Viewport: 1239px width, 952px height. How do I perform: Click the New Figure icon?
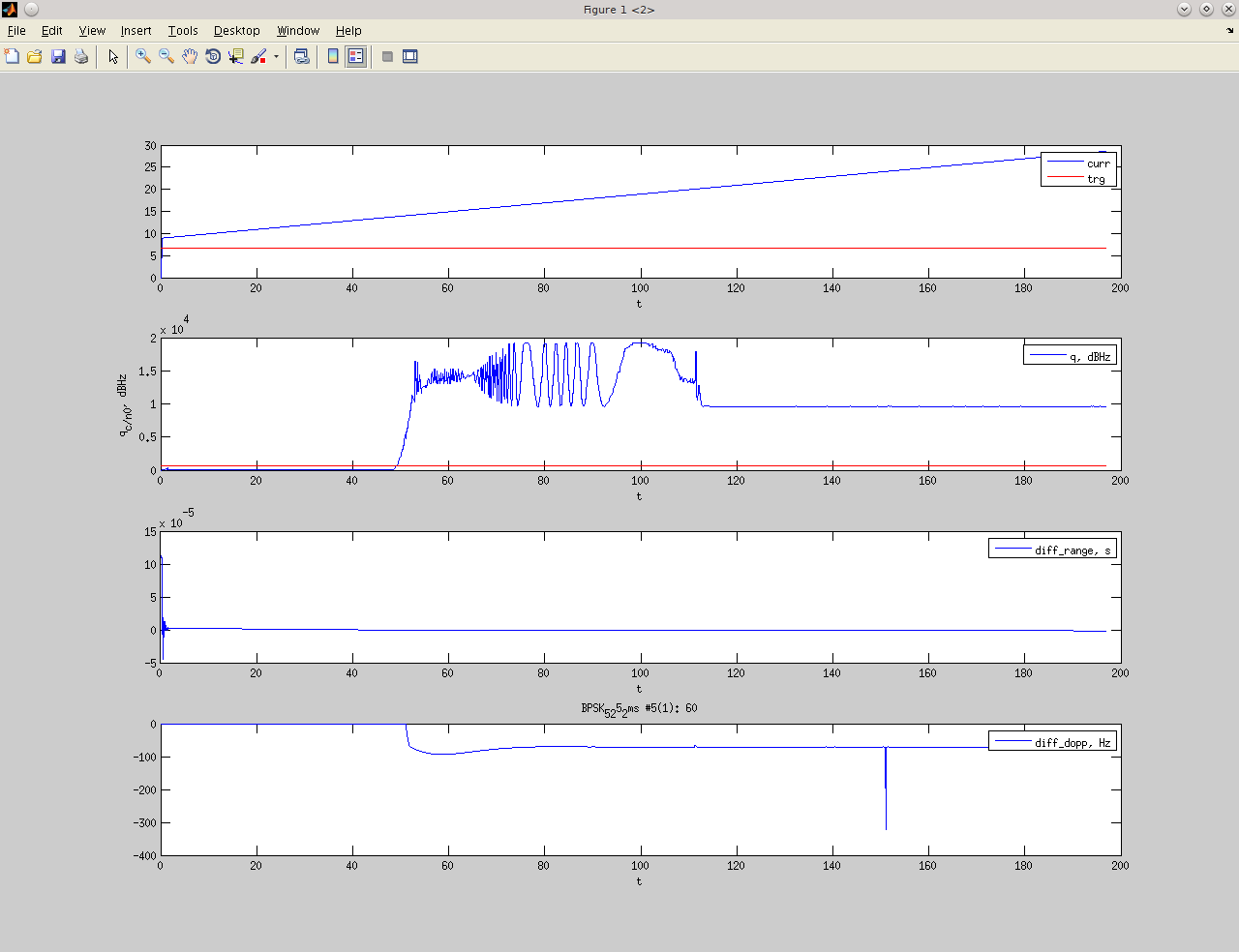pos(12,57)
